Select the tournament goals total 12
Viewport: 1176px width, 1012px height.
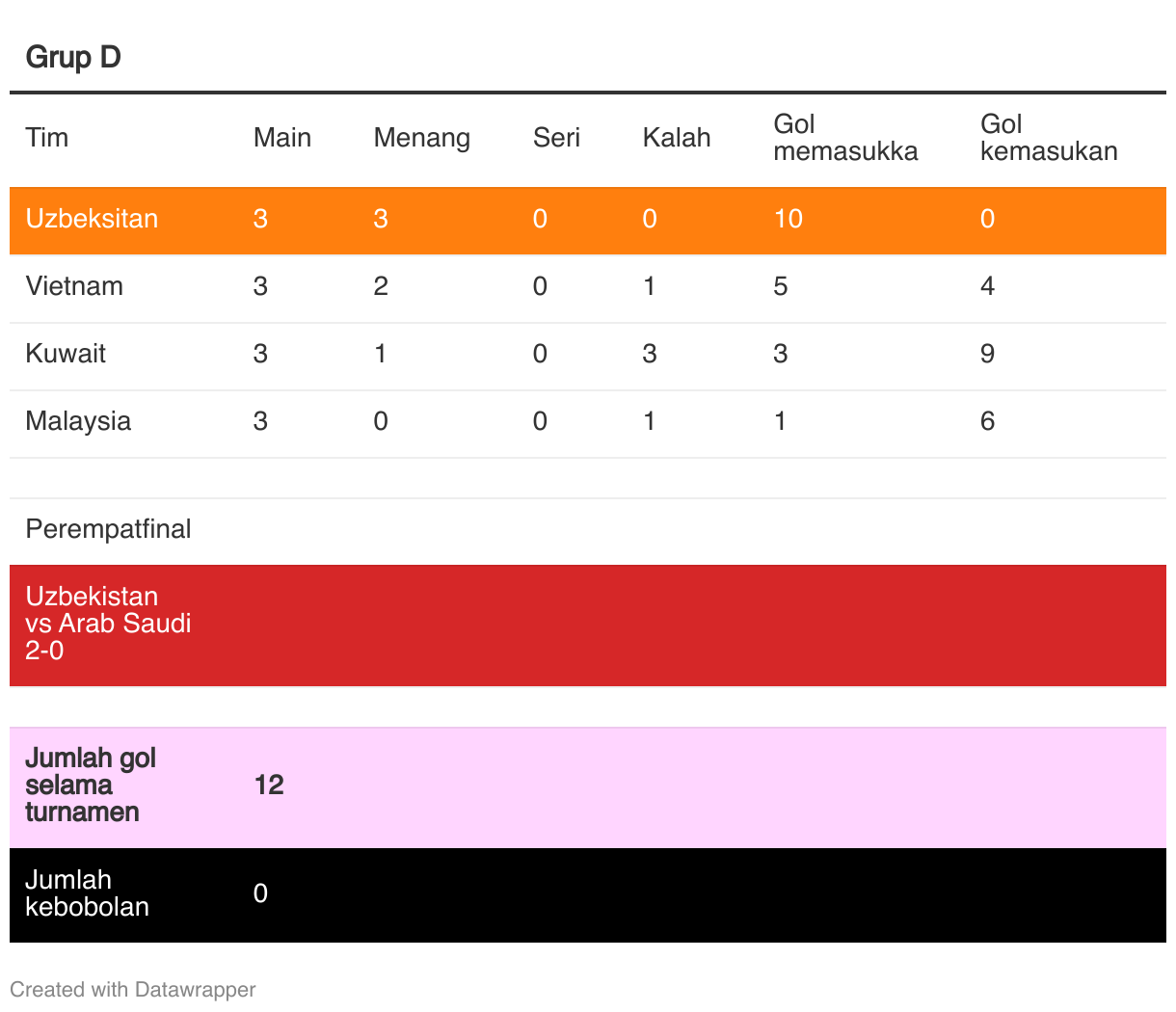[x=269, y=785]
